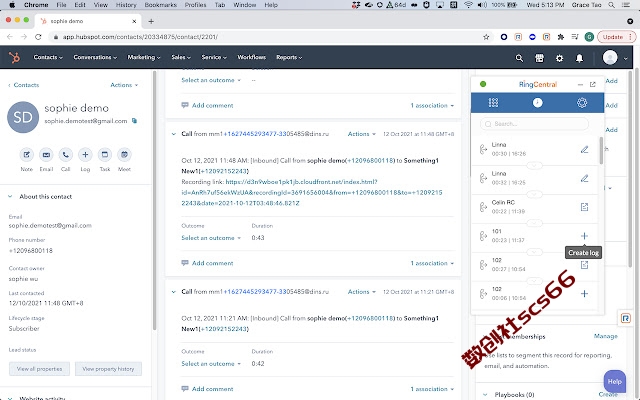Collapse the 11:48 call activity card

pyautogui.click(x=173, y=134)
